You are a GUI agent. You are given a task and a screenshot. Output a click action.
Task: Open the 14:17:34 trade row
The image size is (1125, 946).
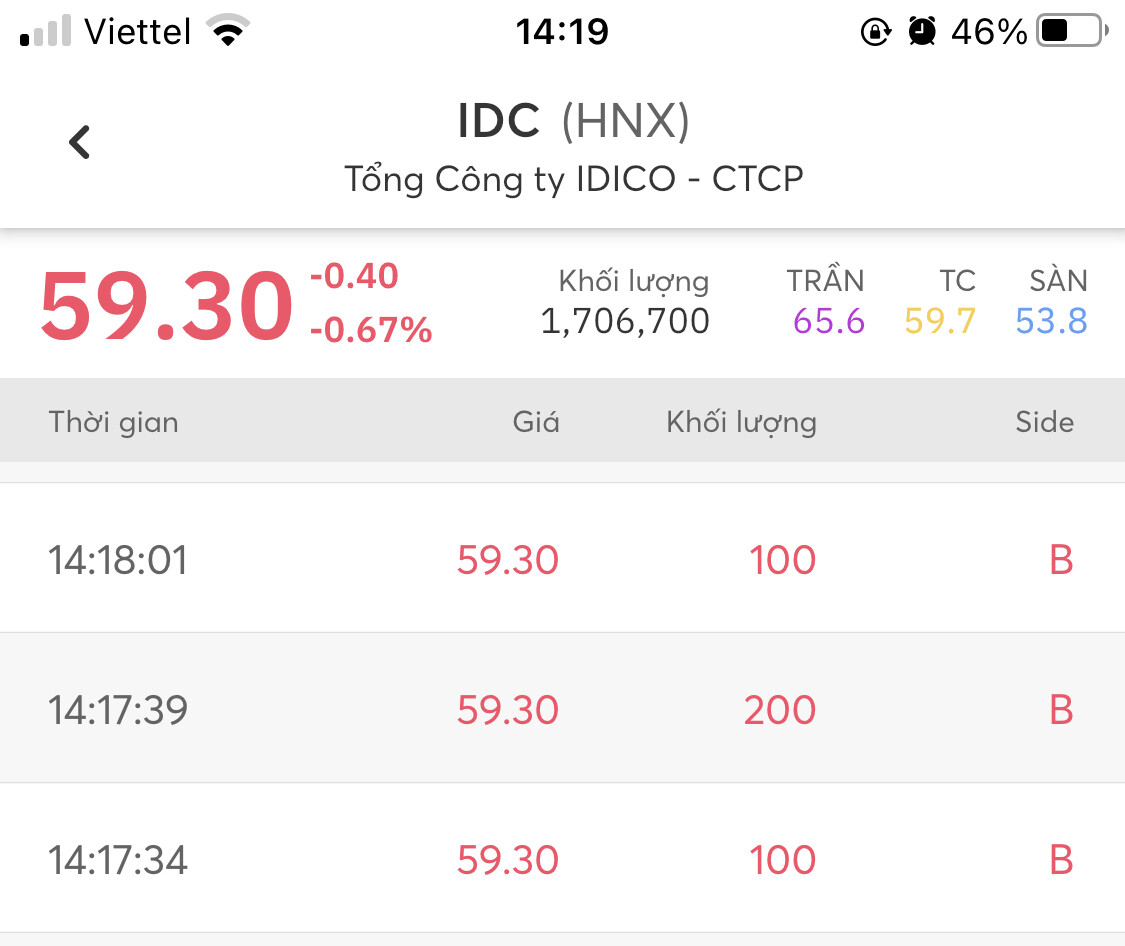click(x=562, y=859)
